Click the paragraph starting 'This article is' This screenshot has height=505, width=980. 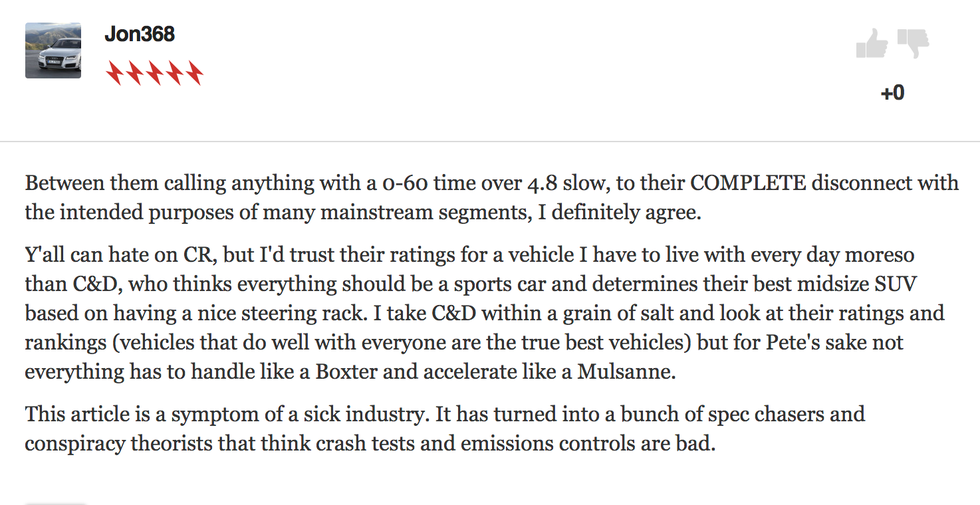coord(445,429)
